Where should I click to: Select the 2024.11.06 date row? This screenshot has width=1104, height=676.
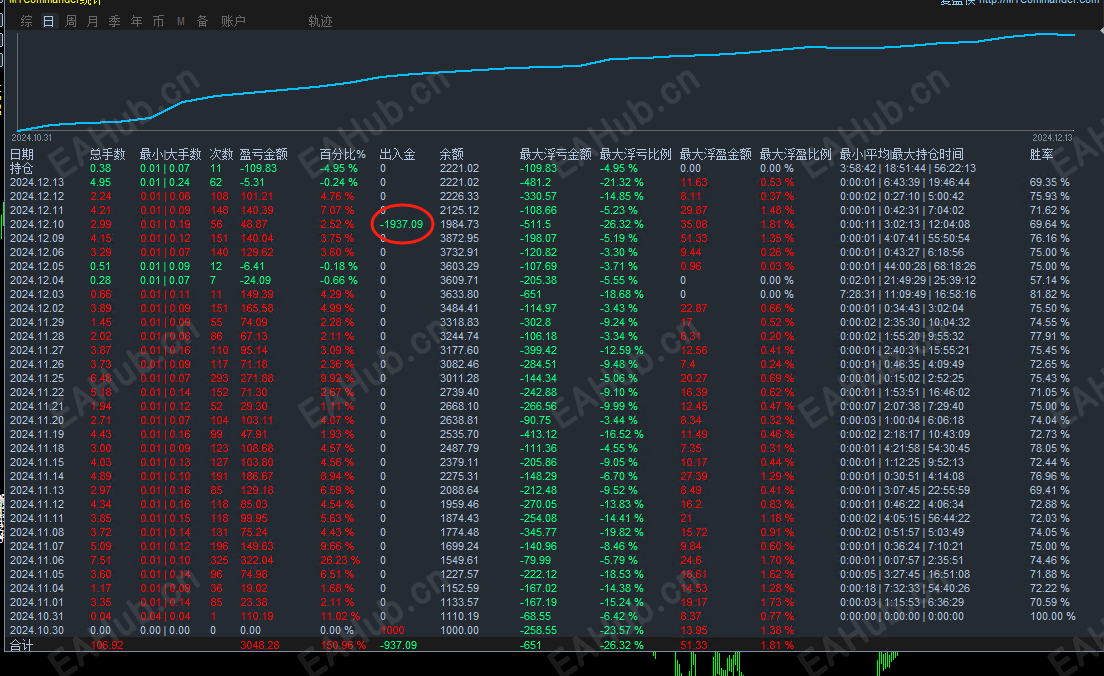[x=37, y=560]
